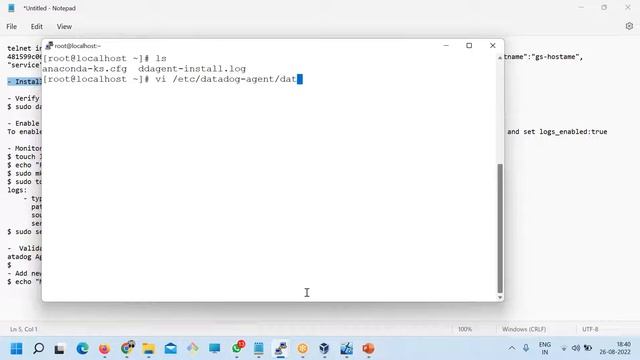Open WhatsApp with notification badge
The height and width of the screenshot is (360, 640).
tap(237, 348)
